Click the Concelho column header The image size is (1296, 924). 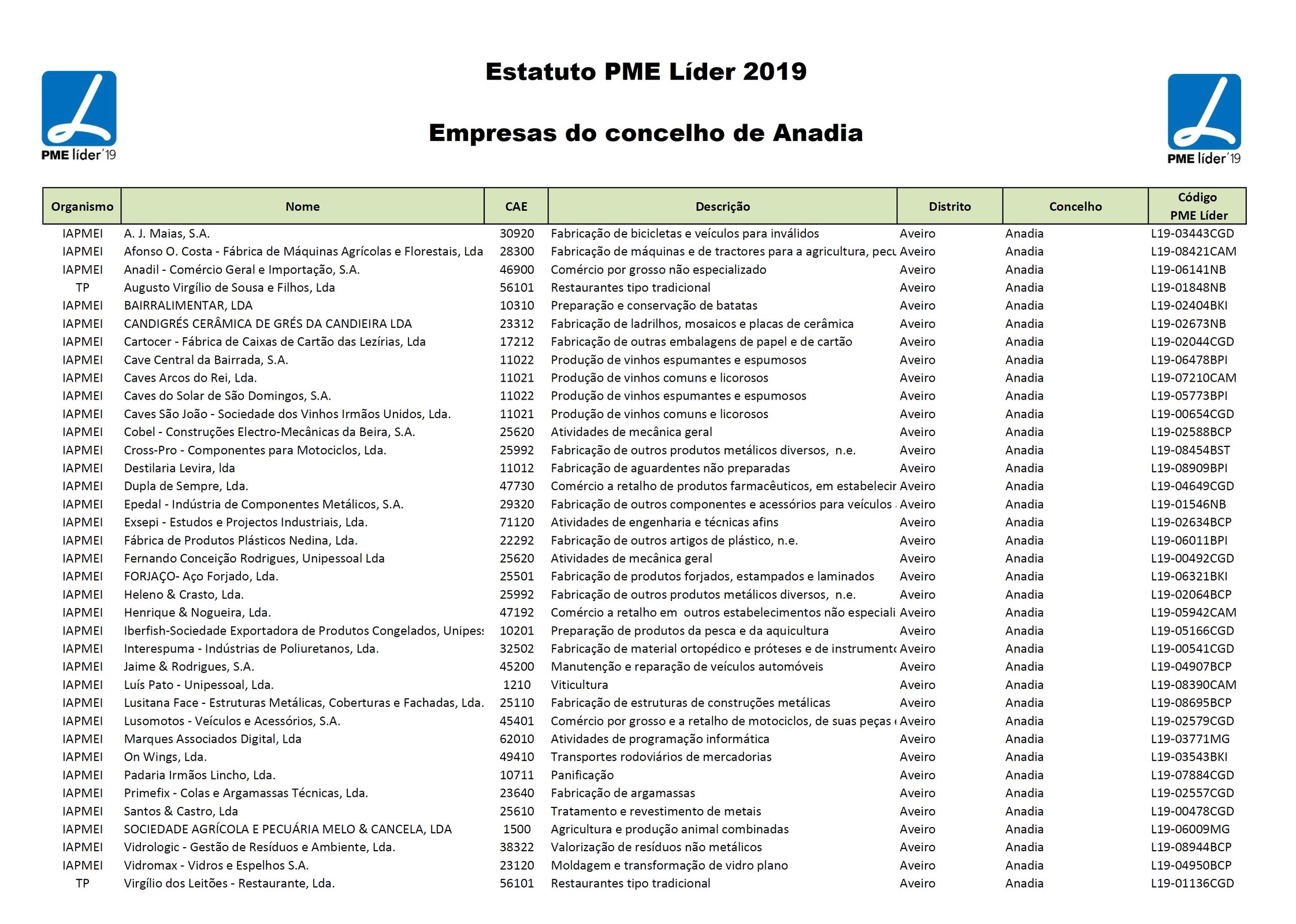1075,206
